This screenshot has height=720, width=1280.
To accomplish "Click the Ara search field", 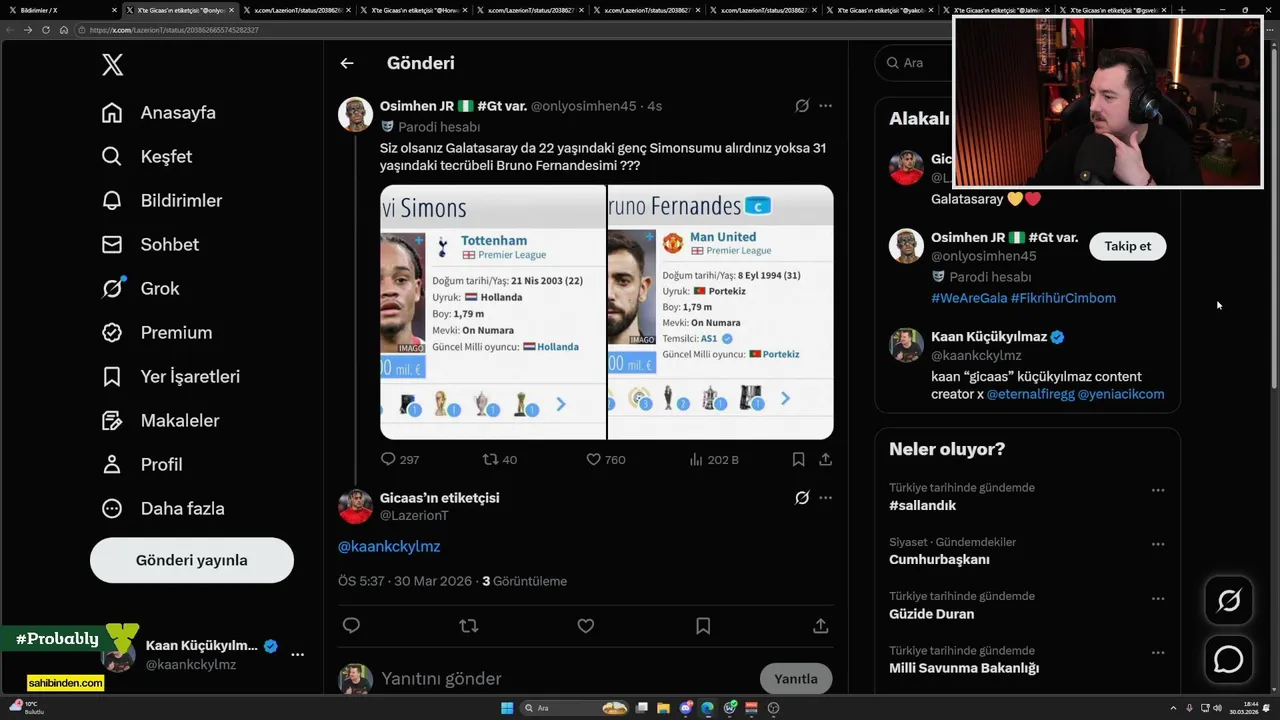I will (915, 63).
